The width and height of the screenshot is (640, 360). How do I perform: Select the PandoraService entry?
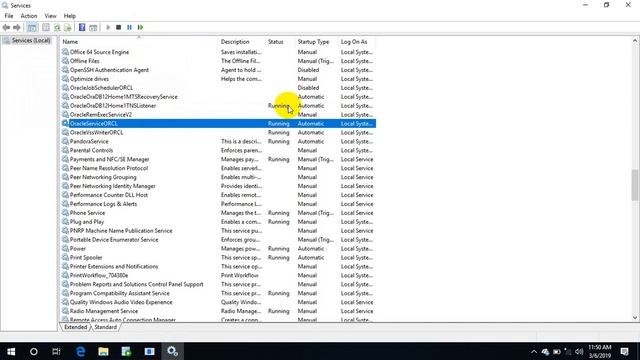(89, 142)
